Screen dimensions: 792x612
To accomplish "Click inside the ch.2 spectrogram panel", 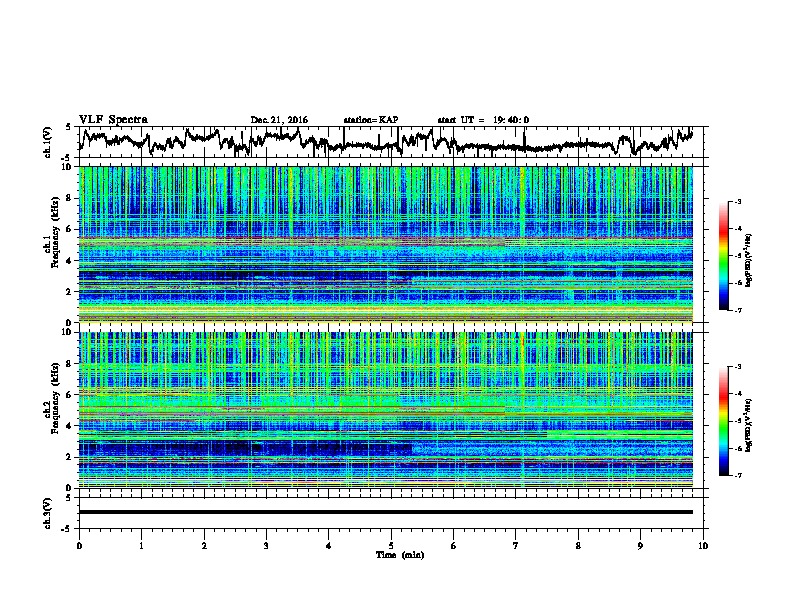I will point(386,410).
